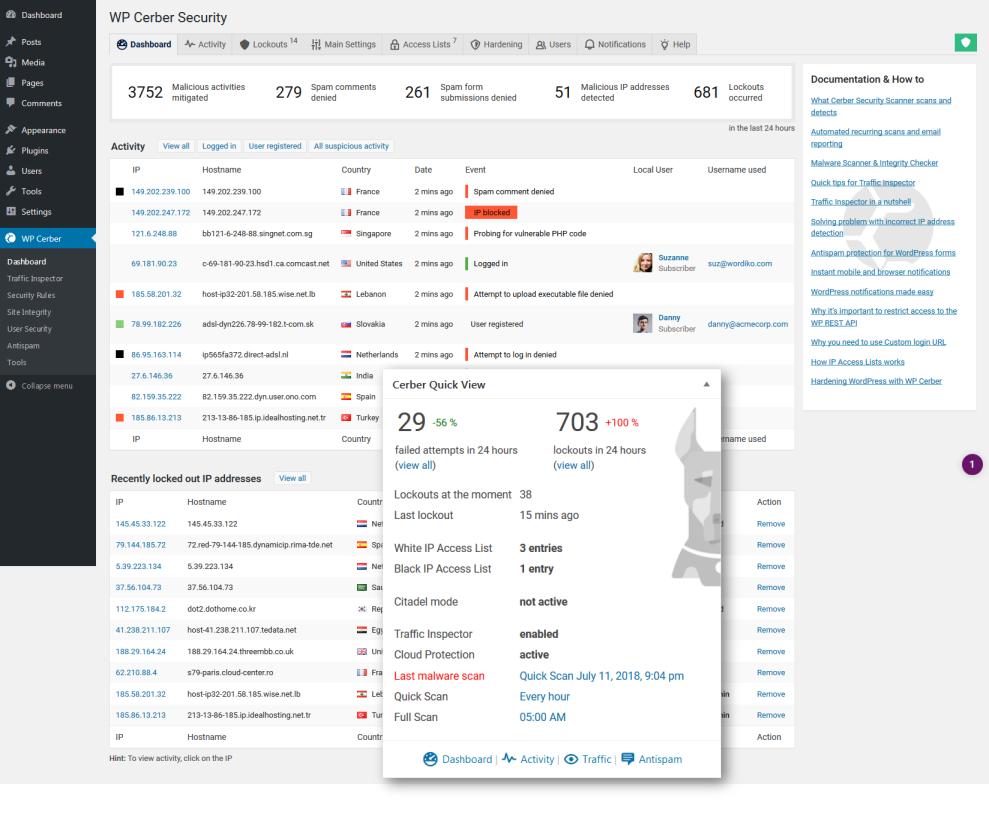Click username danny@acmecorp.com
Viewport: 989px width, 819px height.
point(747,324)
